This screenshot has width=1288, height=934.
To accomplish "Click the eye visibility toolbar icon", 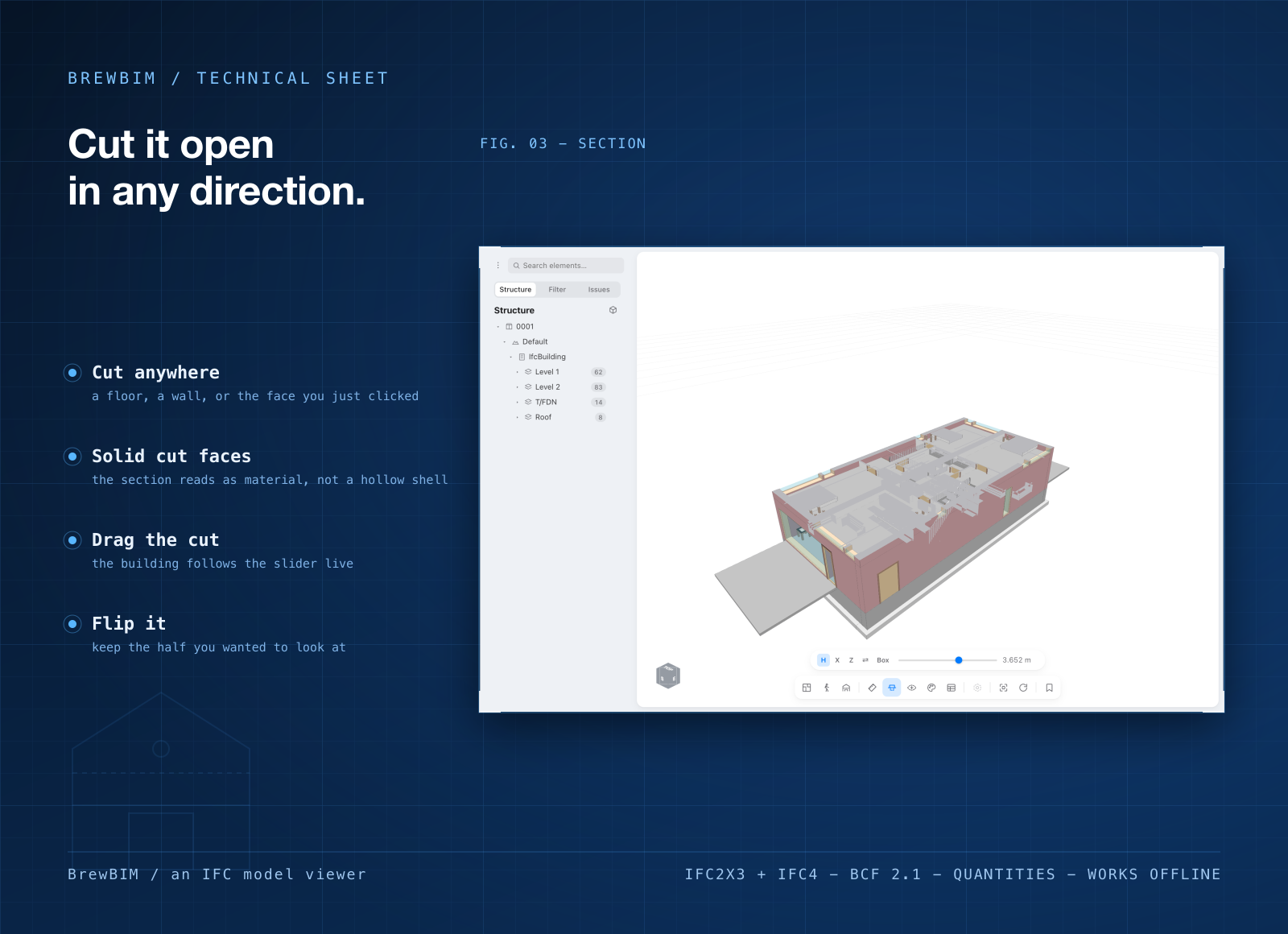I will coord(912,688).
